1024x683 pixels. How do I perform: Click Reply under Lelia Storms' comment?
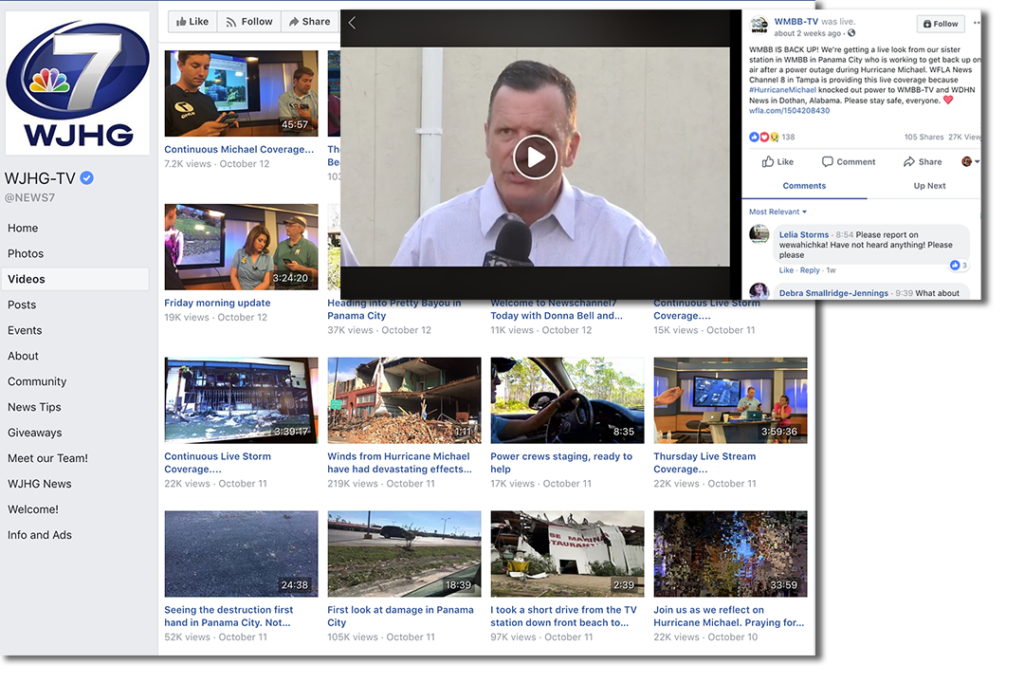tap(810, 270)
